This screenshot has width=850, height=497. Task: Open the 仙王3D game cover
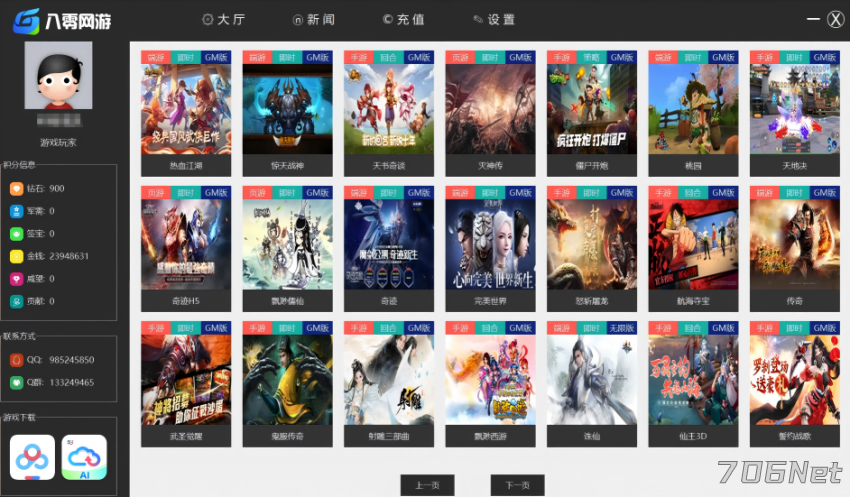[x=693, y=380]
